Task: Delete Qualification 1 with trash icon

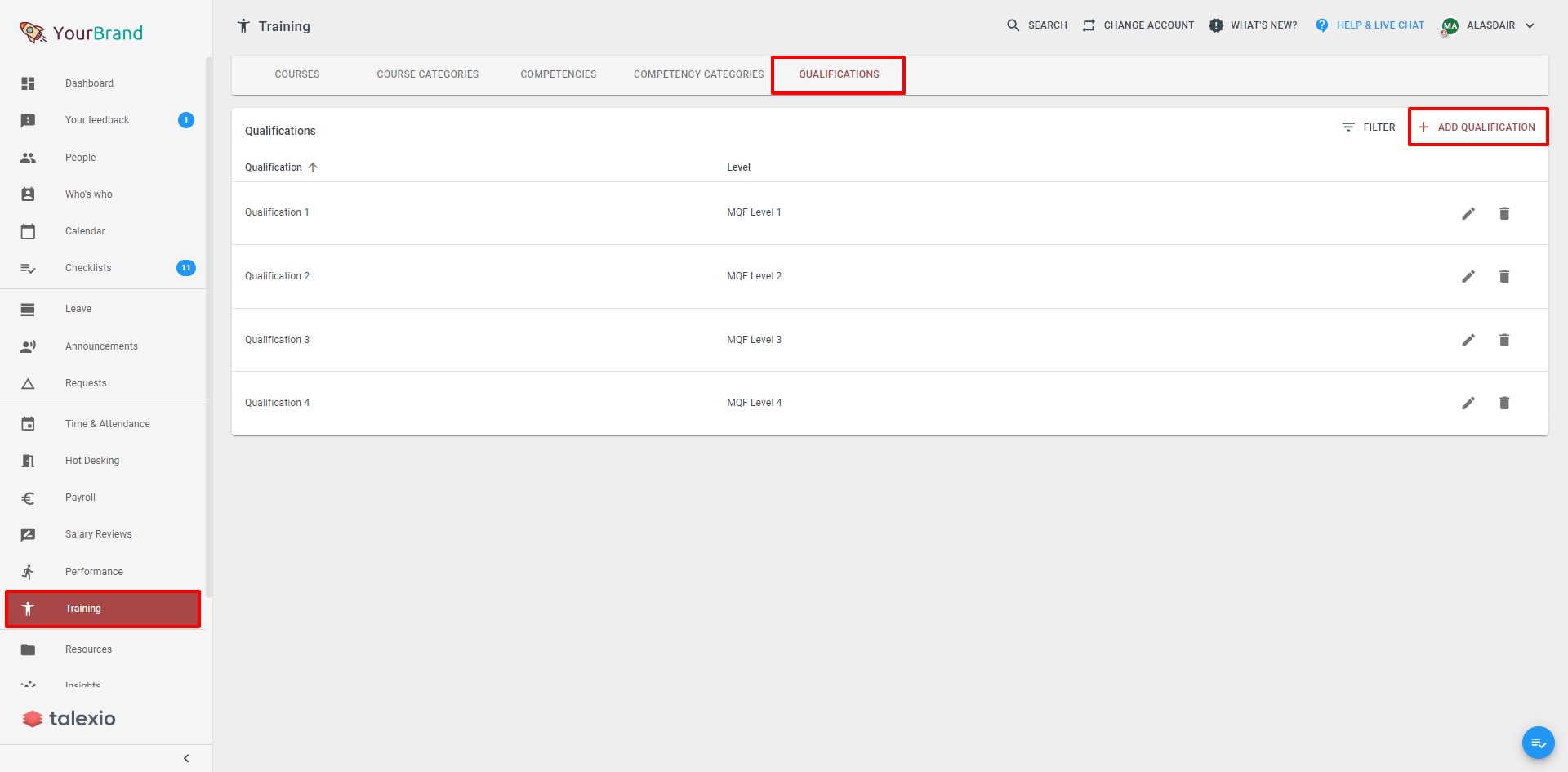Action: 1504,213
